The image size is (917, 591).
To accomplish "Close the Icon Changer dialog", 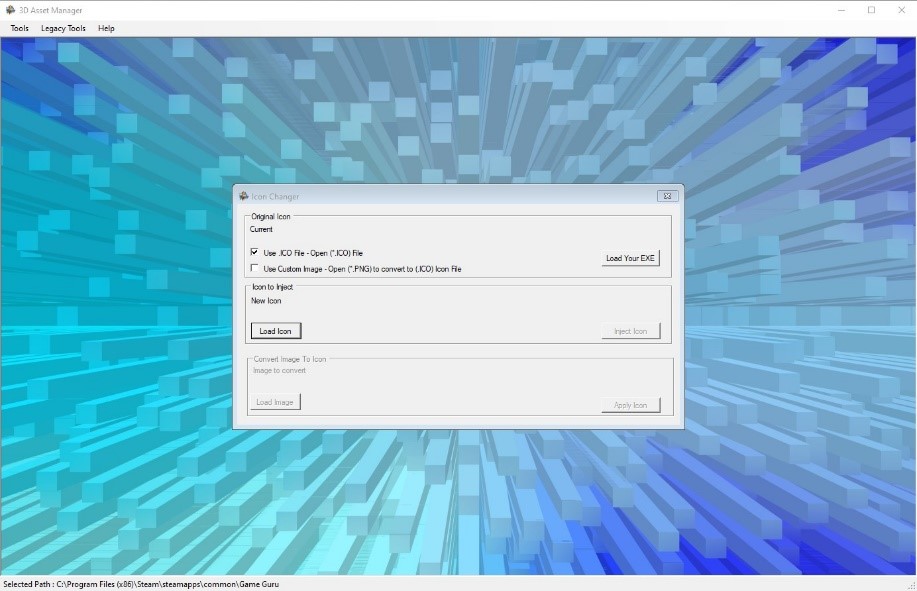I will click(667, 196).
